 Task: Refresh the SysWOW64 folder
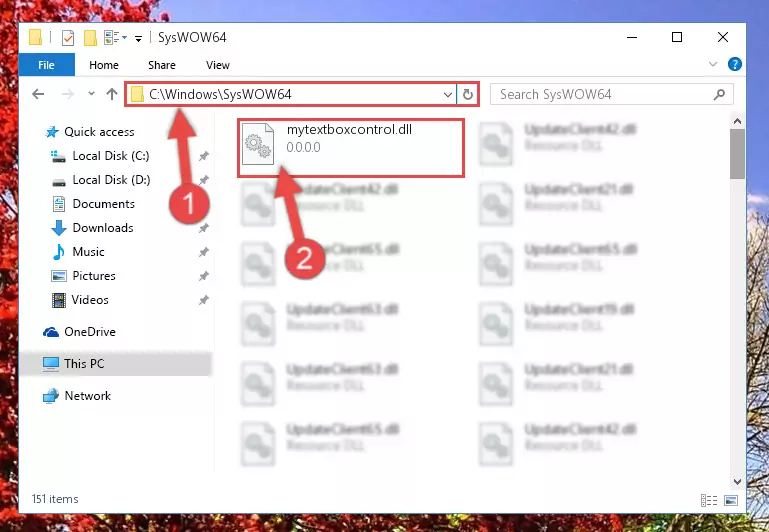[x=467, y=94]
